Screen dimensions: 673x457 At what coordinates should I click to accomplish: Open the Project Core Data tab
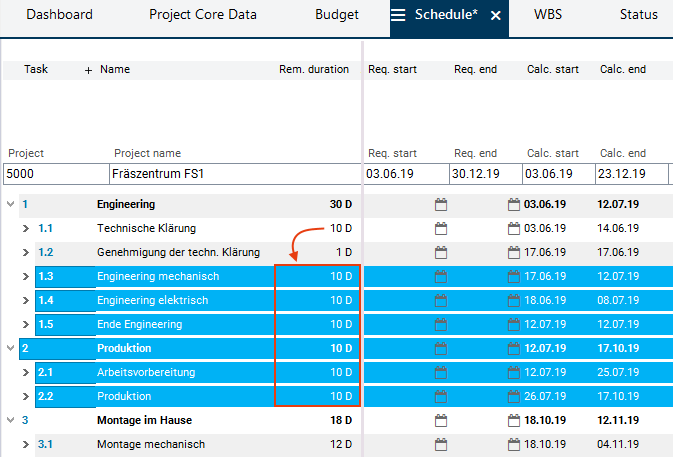(x=203, y=15)
